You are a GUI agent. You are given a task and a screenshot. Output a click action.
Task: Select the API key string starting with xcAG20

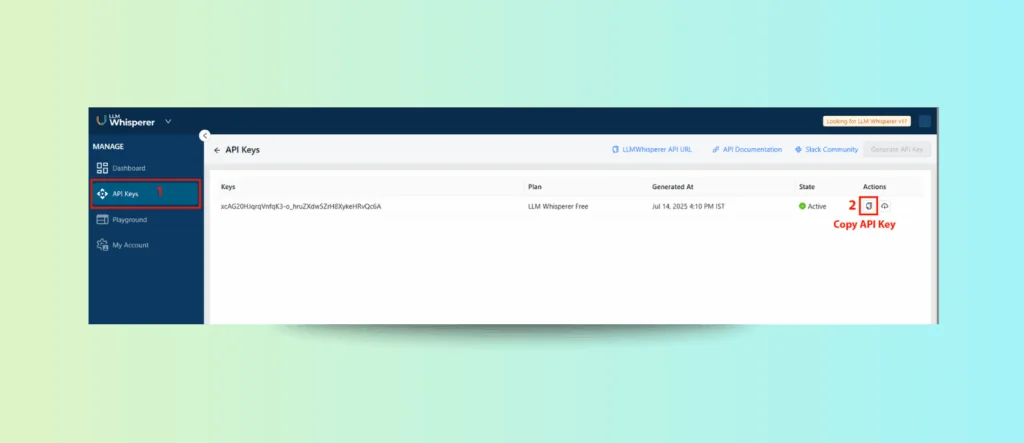(x=301, y=206)
